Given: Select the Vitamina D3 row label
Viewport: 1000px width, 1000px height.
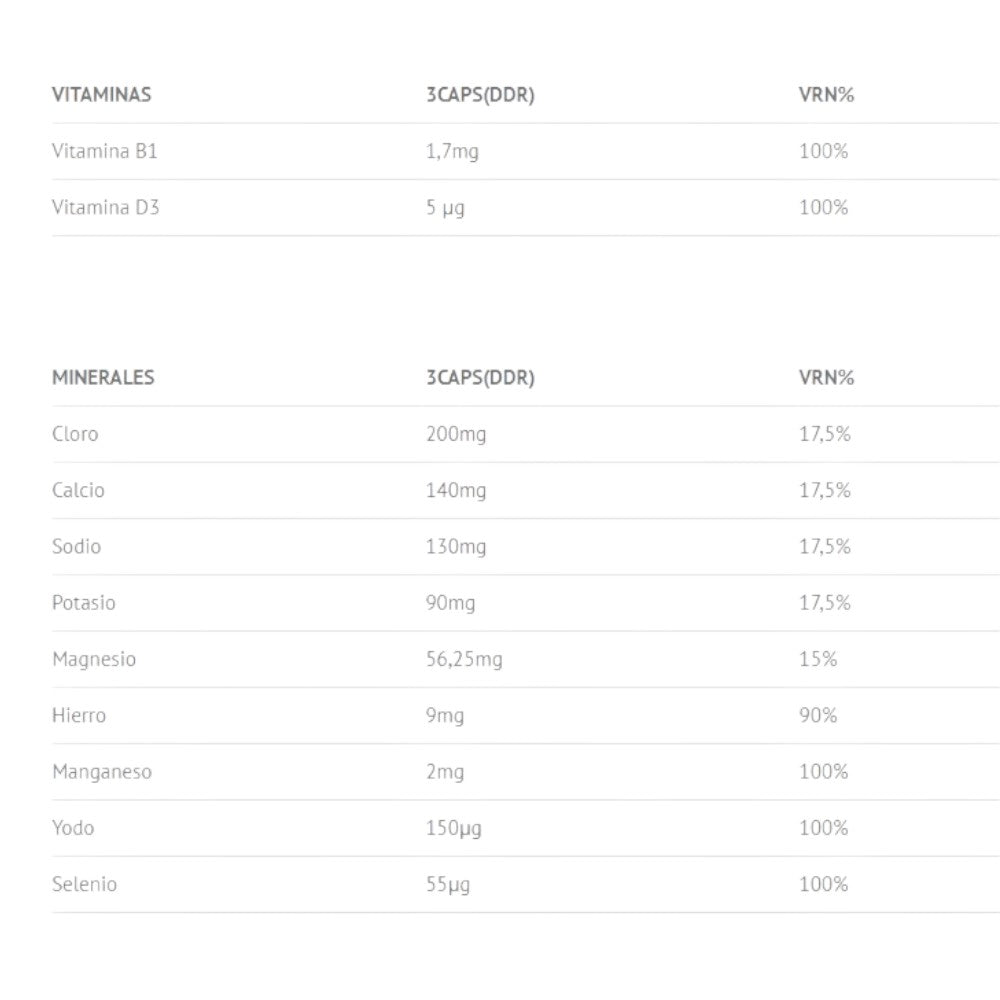Looking at the screenshot, I should pos(105,208).
